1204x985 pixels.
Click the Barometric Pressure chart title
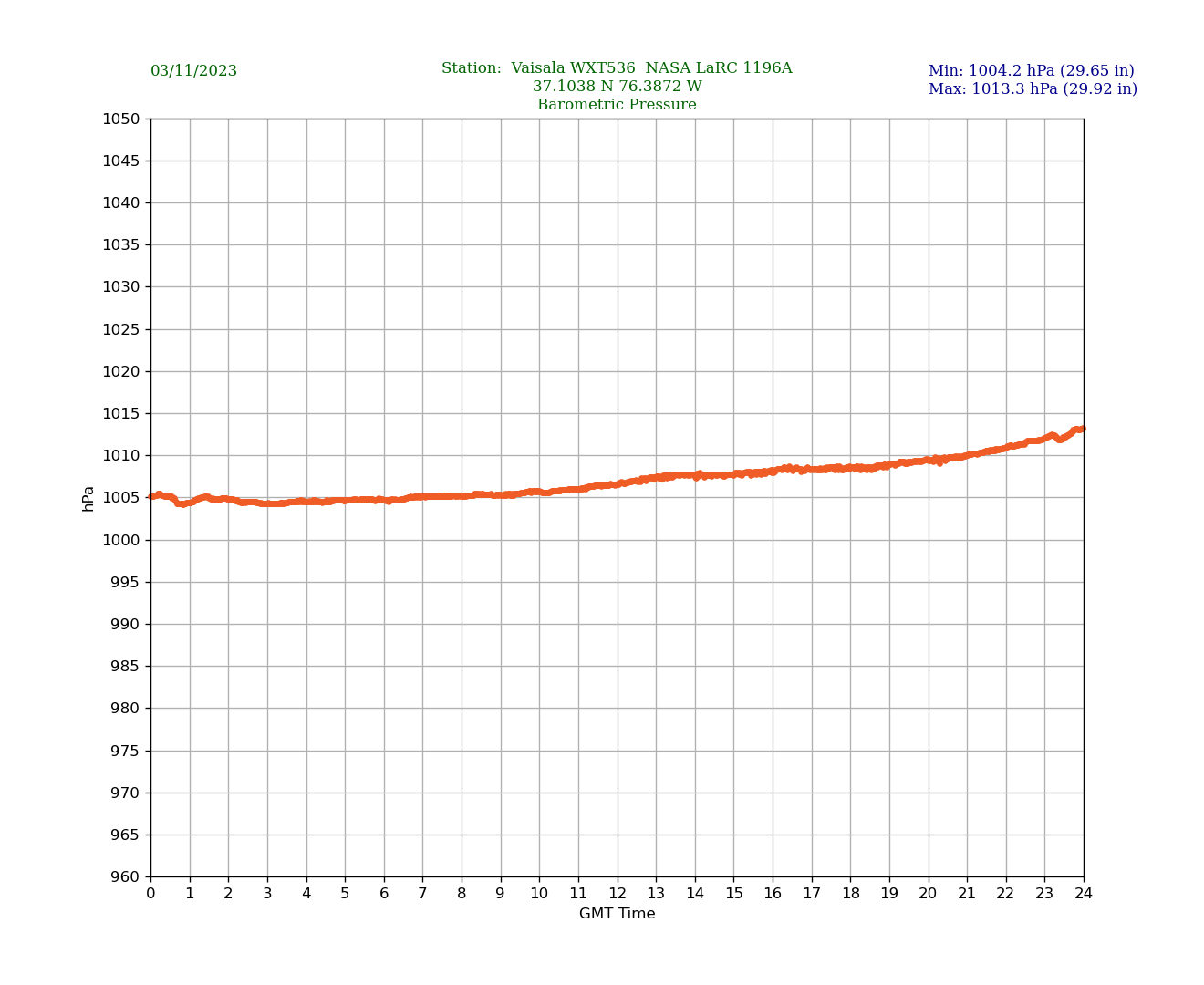[617, 105]
